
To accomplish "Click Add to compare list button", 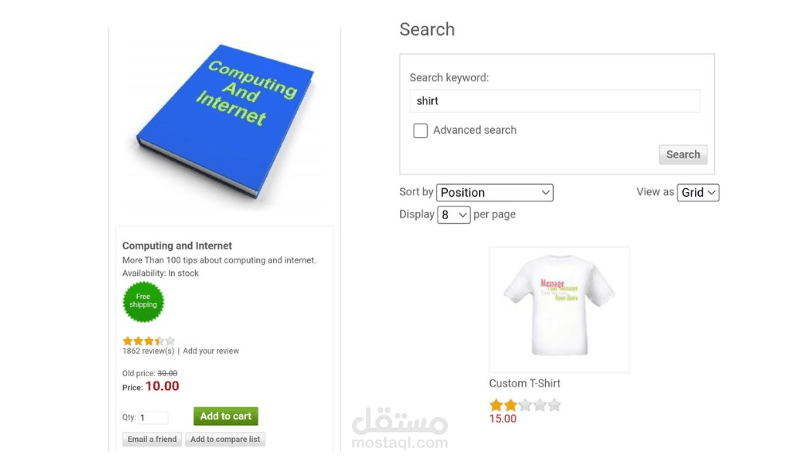I will pos(225,439).
